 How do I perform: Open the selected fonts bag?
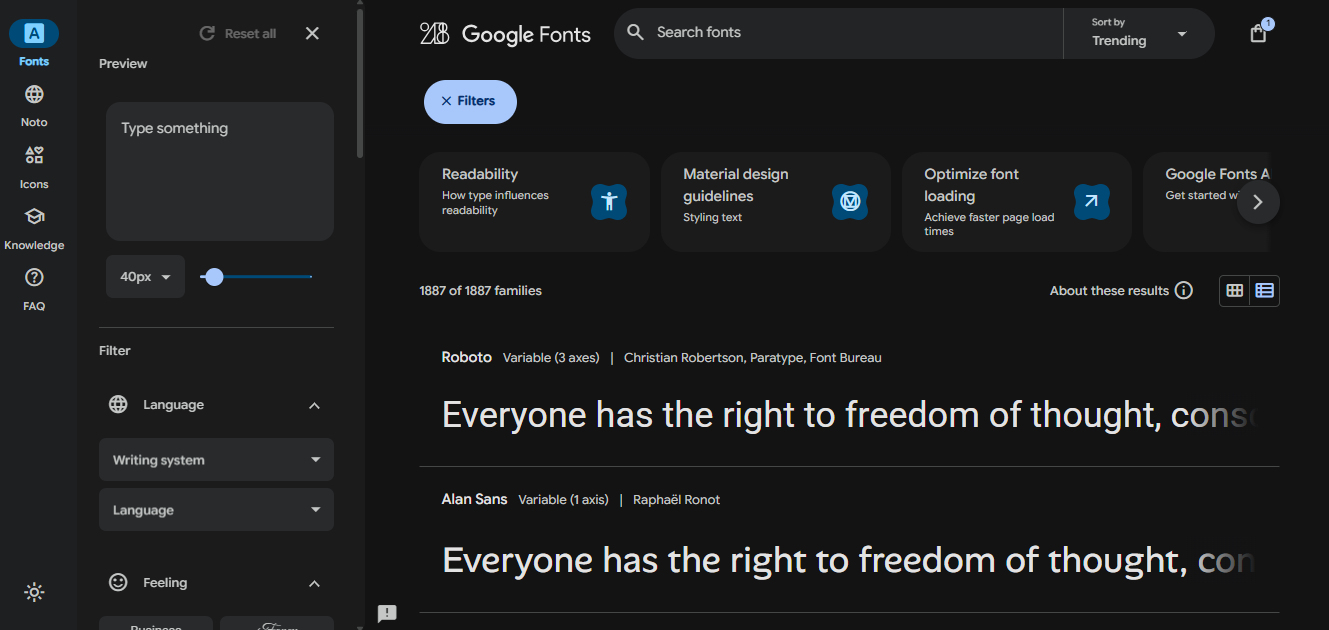click(x=1257, y=32)
